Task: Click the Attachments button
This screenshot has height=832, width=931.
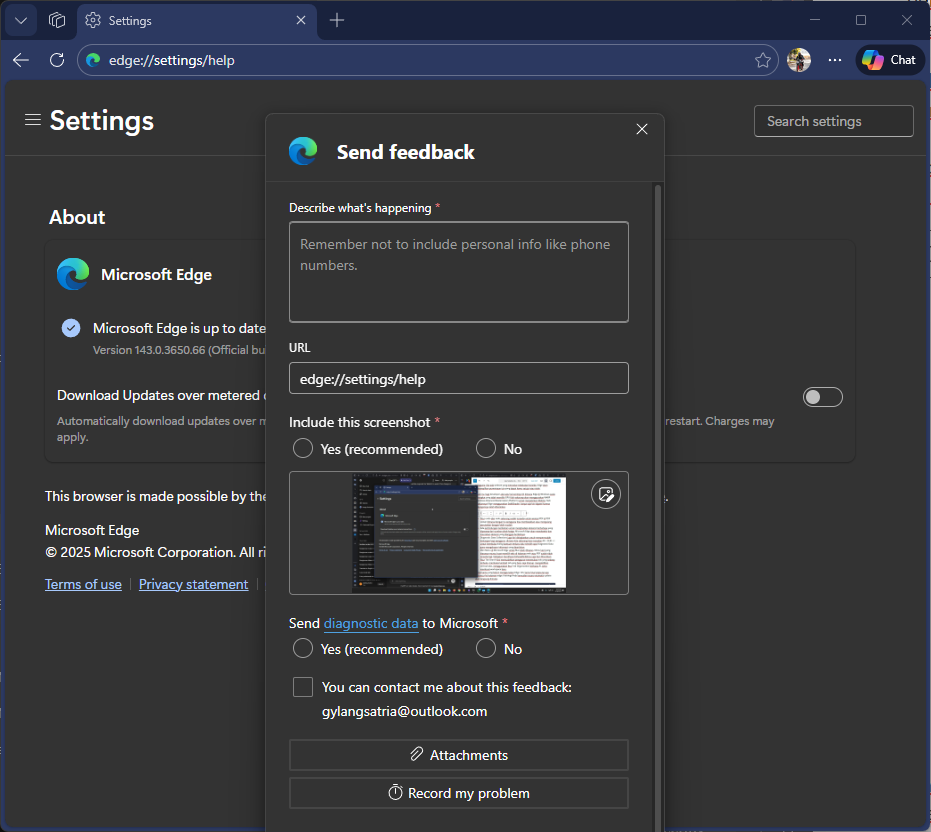Action: click(458, 755)
